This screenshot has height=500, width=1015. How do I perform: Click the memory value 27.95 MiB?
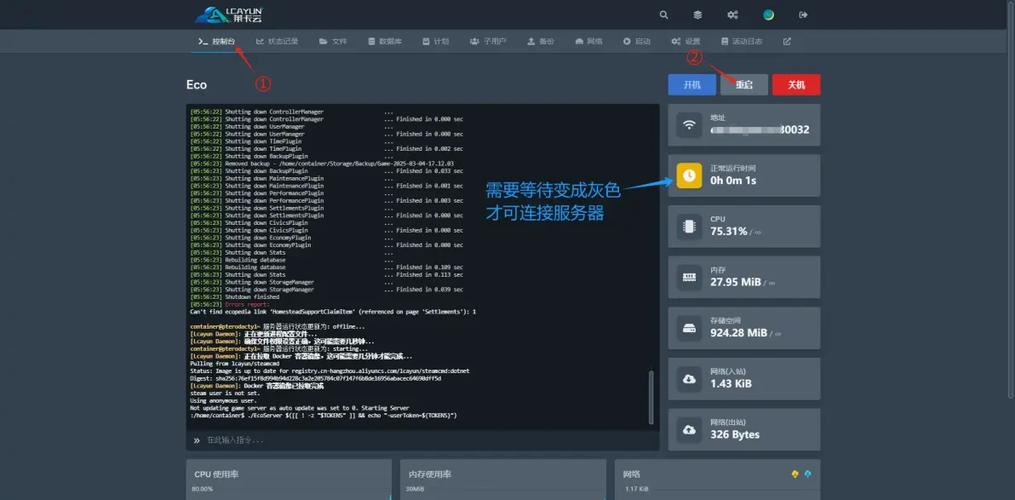click(x=735, y=282)
